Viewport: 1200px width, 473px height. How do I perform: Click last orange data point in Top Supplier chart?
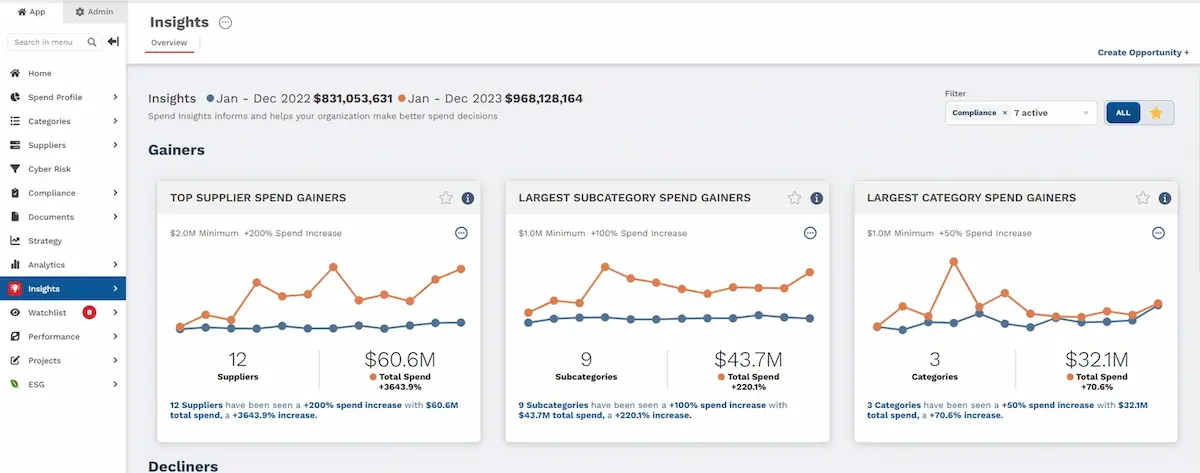[x=461, y=269]
